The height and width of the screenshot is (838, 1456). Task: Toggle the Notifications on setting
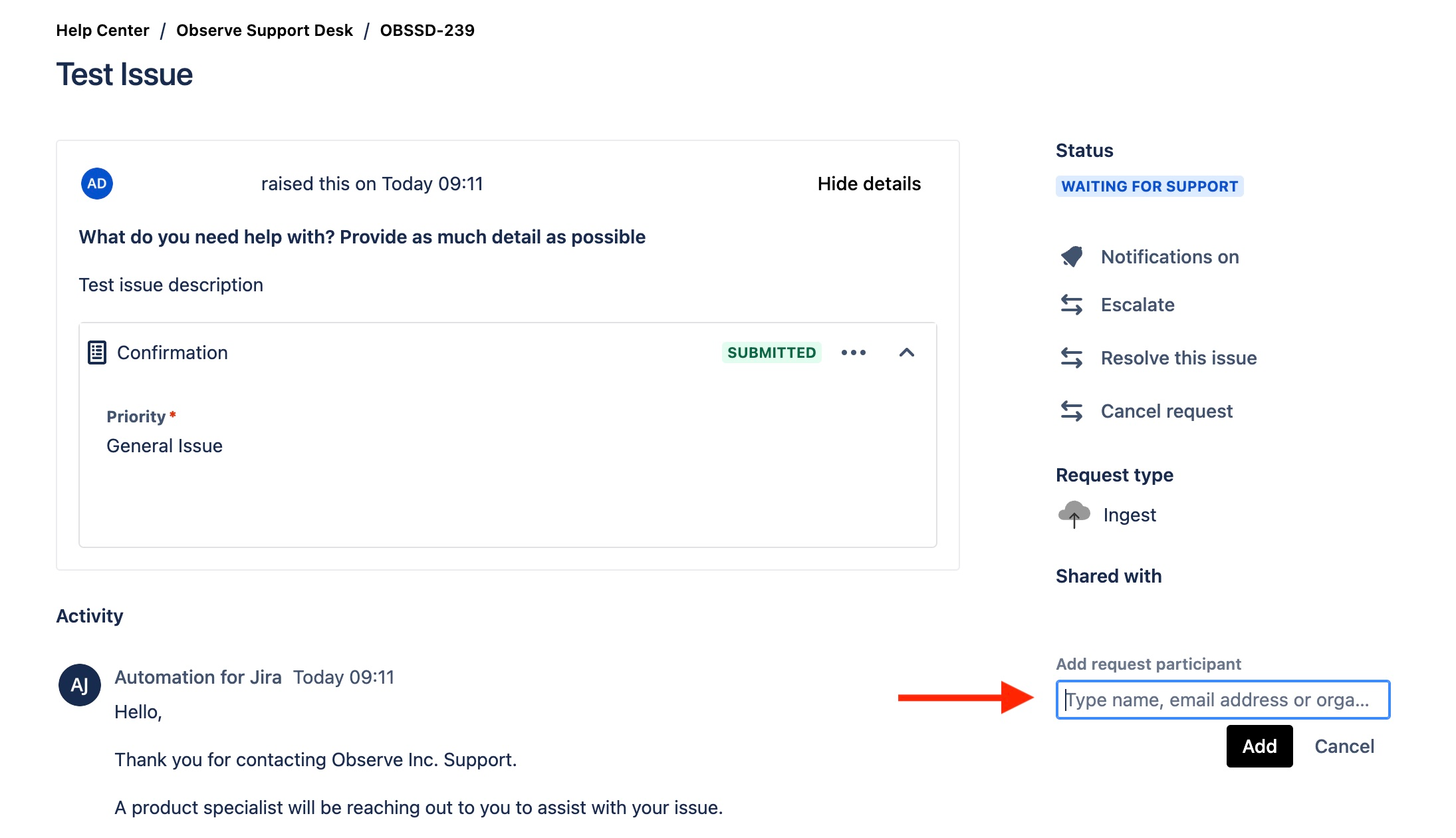[1169, 257]
